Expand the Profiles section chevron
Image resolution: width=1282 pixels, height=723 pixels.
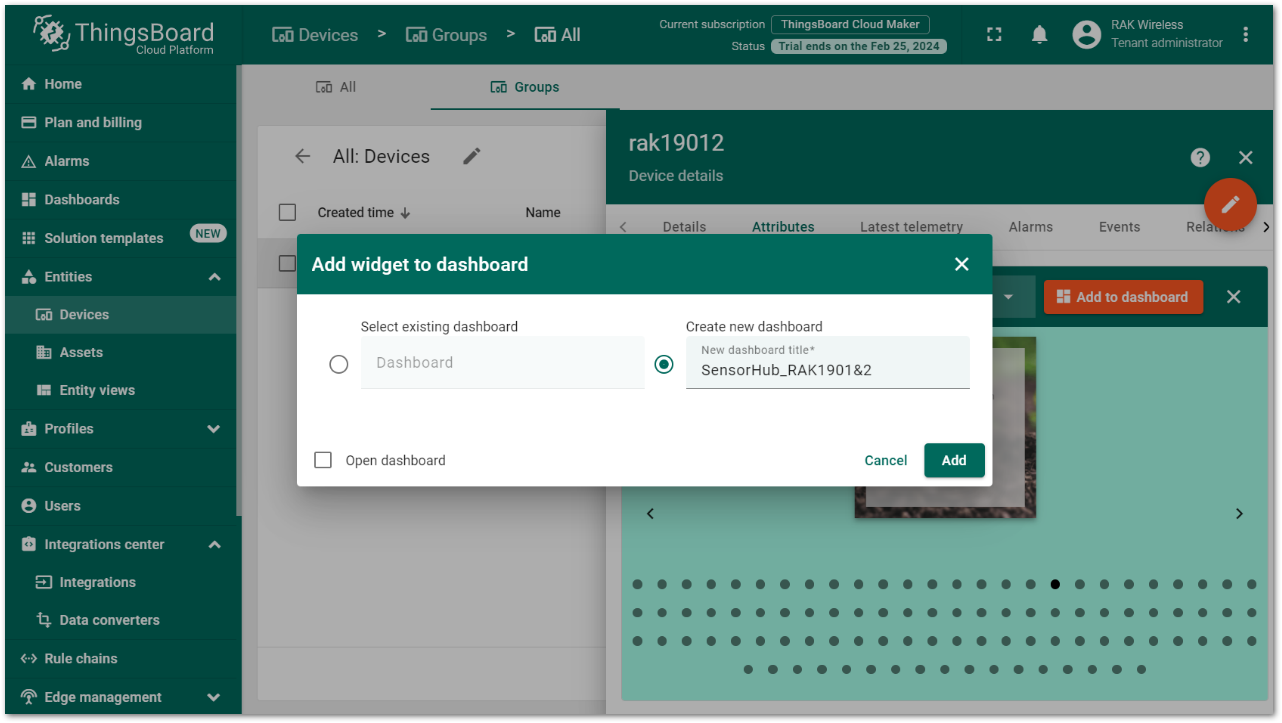tap(214, 429)
